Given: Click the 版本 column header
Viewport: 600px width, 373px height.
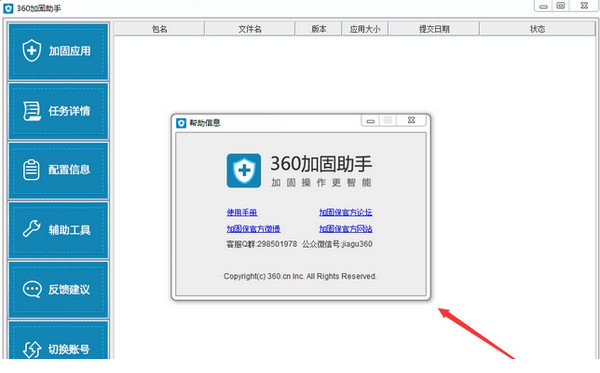Looking at the screenshot, I should click(318, 29).
